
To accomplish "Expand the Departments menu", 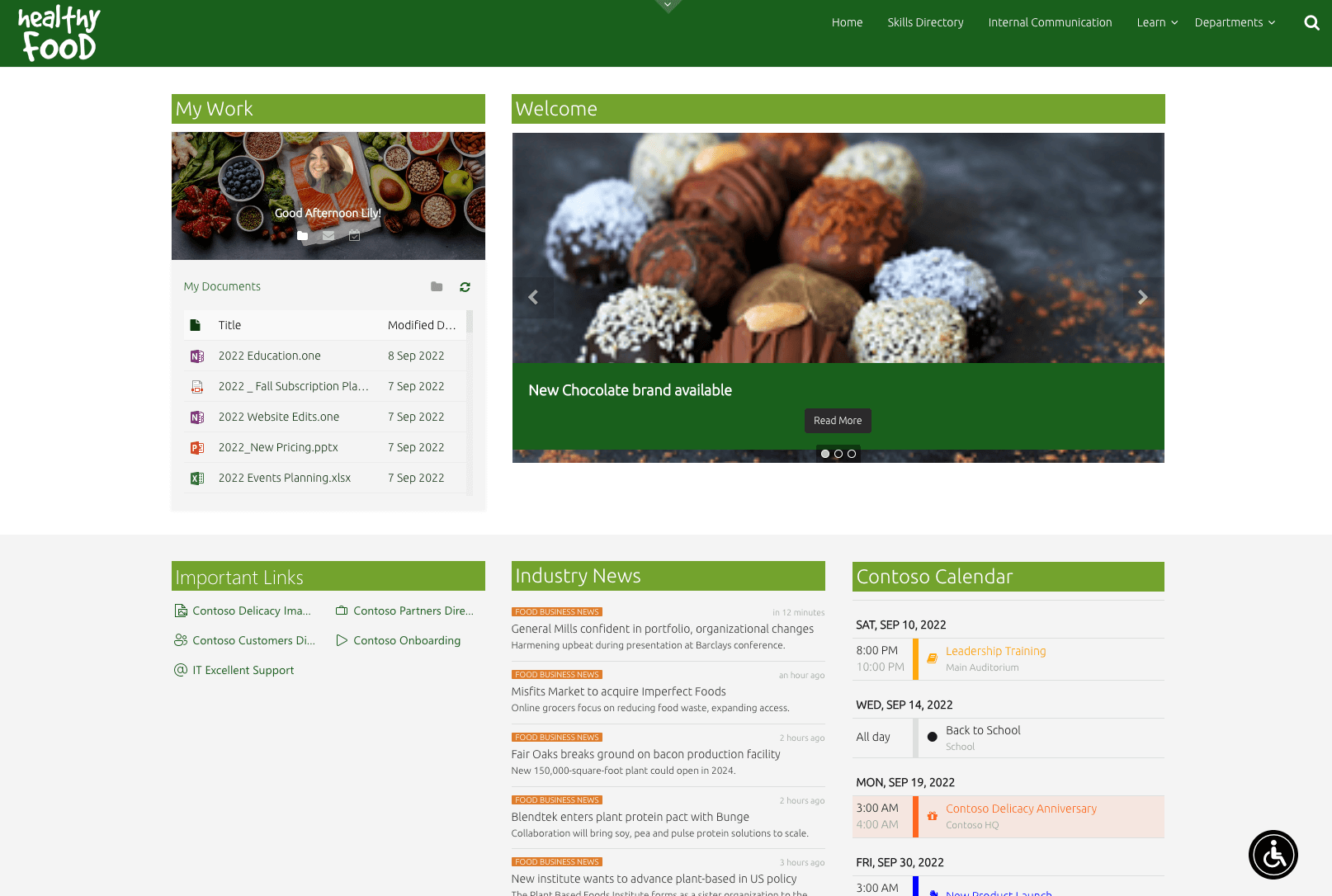I will (1235, 22).
